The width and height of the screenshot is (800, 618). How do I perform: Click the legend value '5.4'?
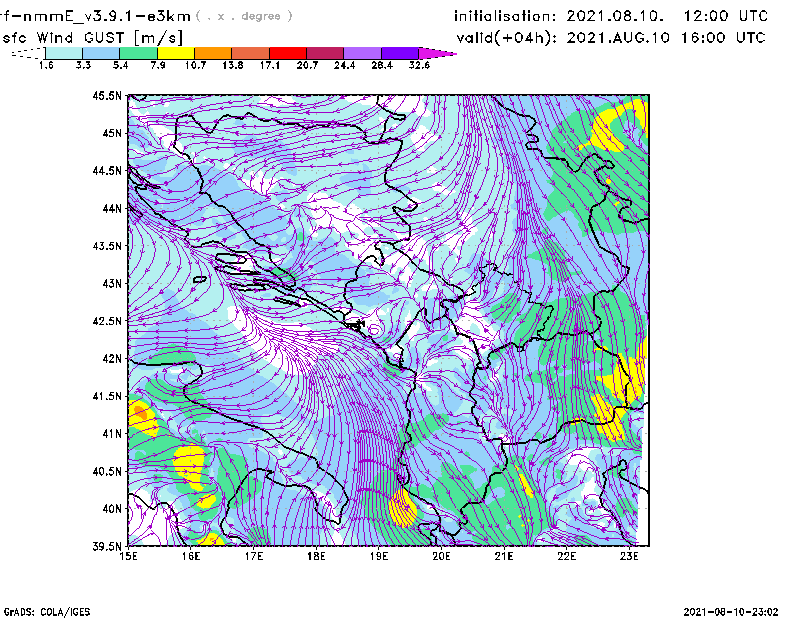120,65
